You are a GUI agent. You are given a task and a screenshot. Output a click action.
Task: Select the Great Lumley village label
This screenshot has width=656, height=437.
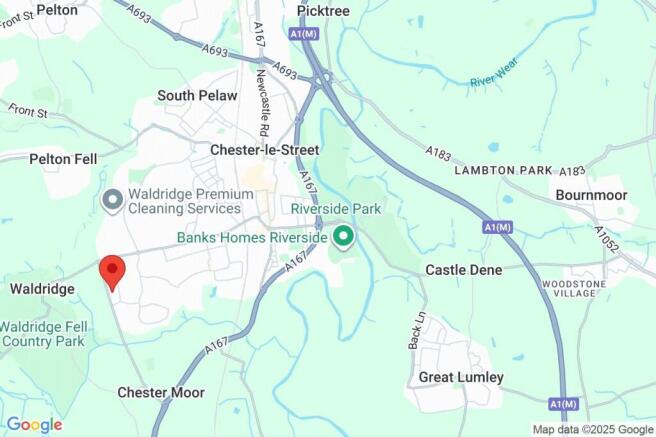coord(461,377)
